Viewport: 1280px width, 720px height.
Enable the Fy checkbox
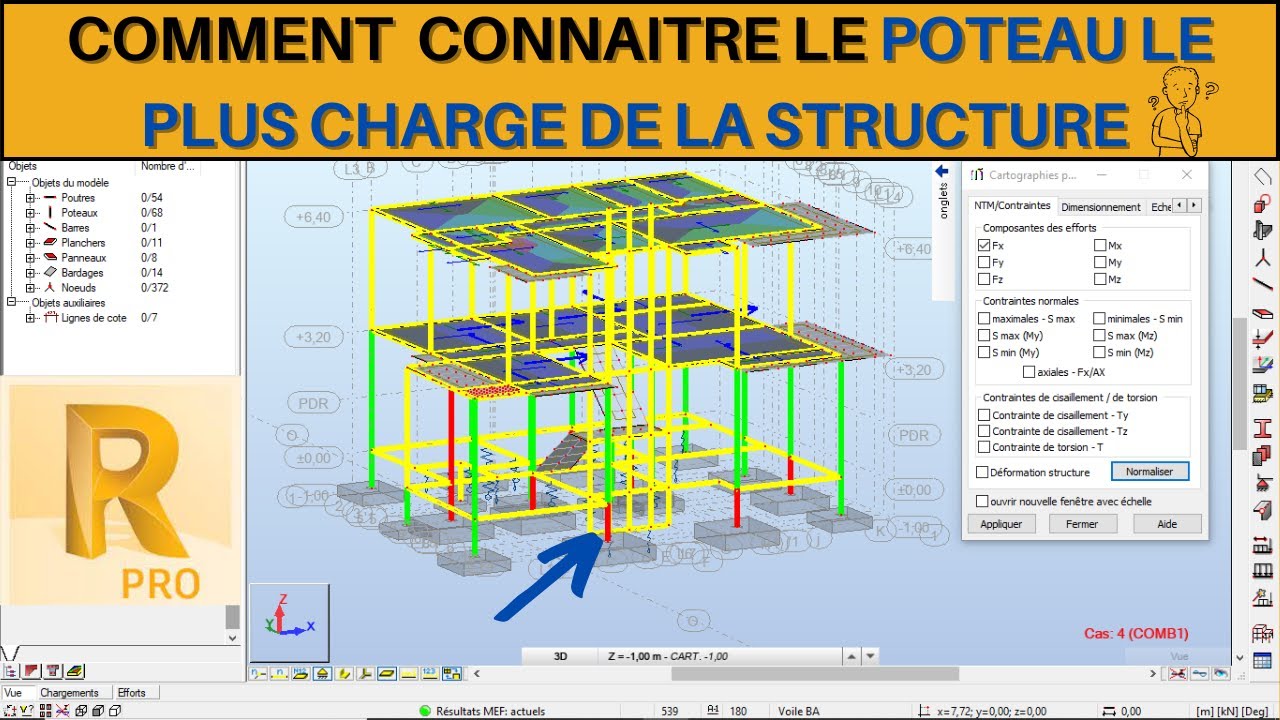(x=984, y=262)
